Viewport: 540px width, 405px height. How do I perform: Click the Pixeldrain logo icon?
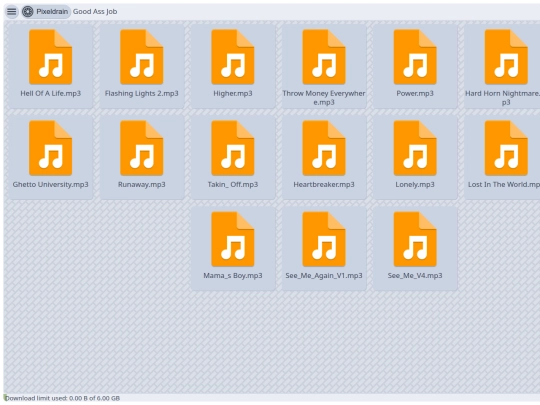(x=28, y=12)
